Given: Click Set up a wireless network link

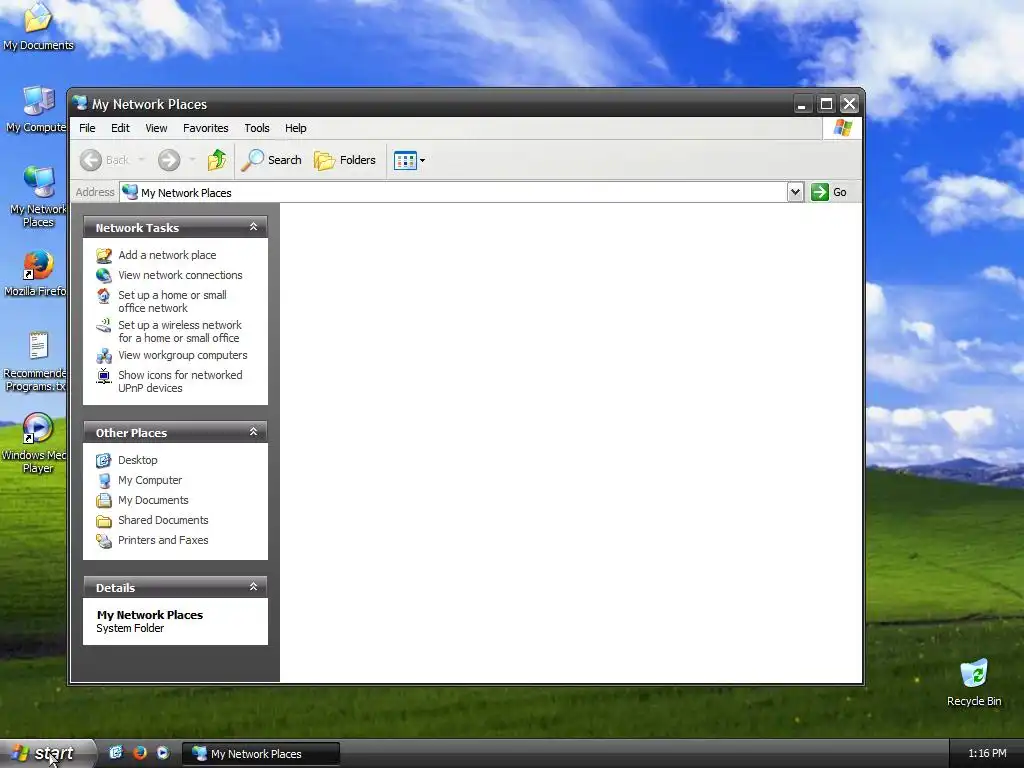Looking at the screenshot, I should [x=180, y=331].
